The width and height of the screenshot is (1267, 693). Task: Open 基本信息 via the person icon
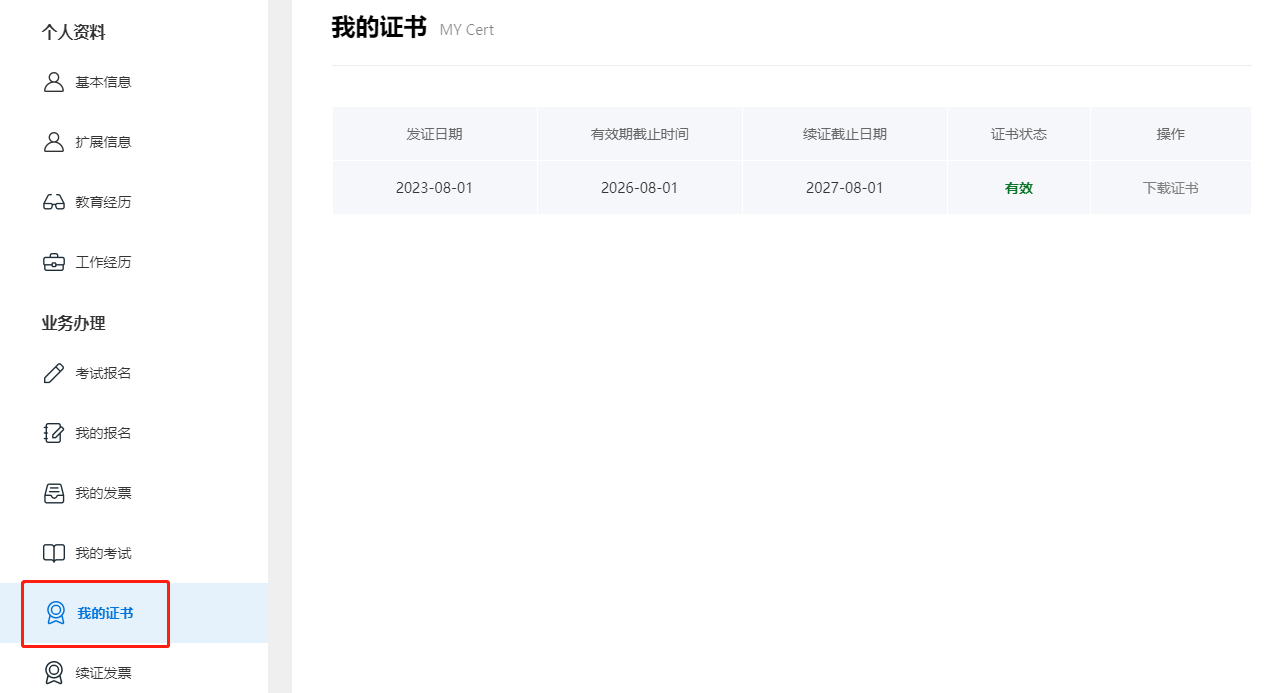pyautogui.click(x=53, y=81)
